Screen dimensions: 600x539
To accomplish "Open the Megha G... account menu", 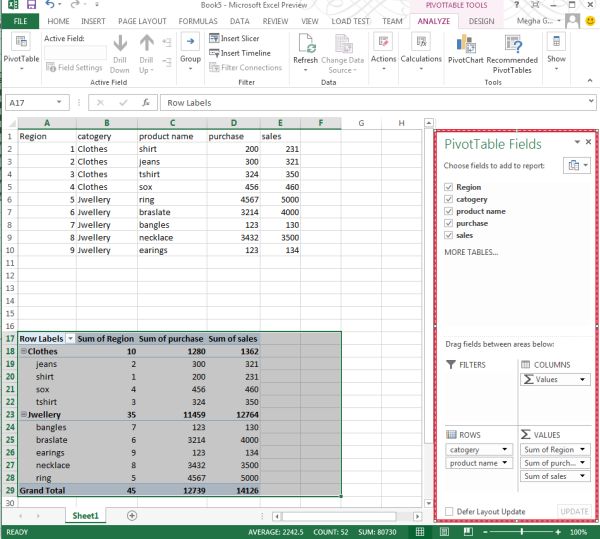I will [538, 21].
